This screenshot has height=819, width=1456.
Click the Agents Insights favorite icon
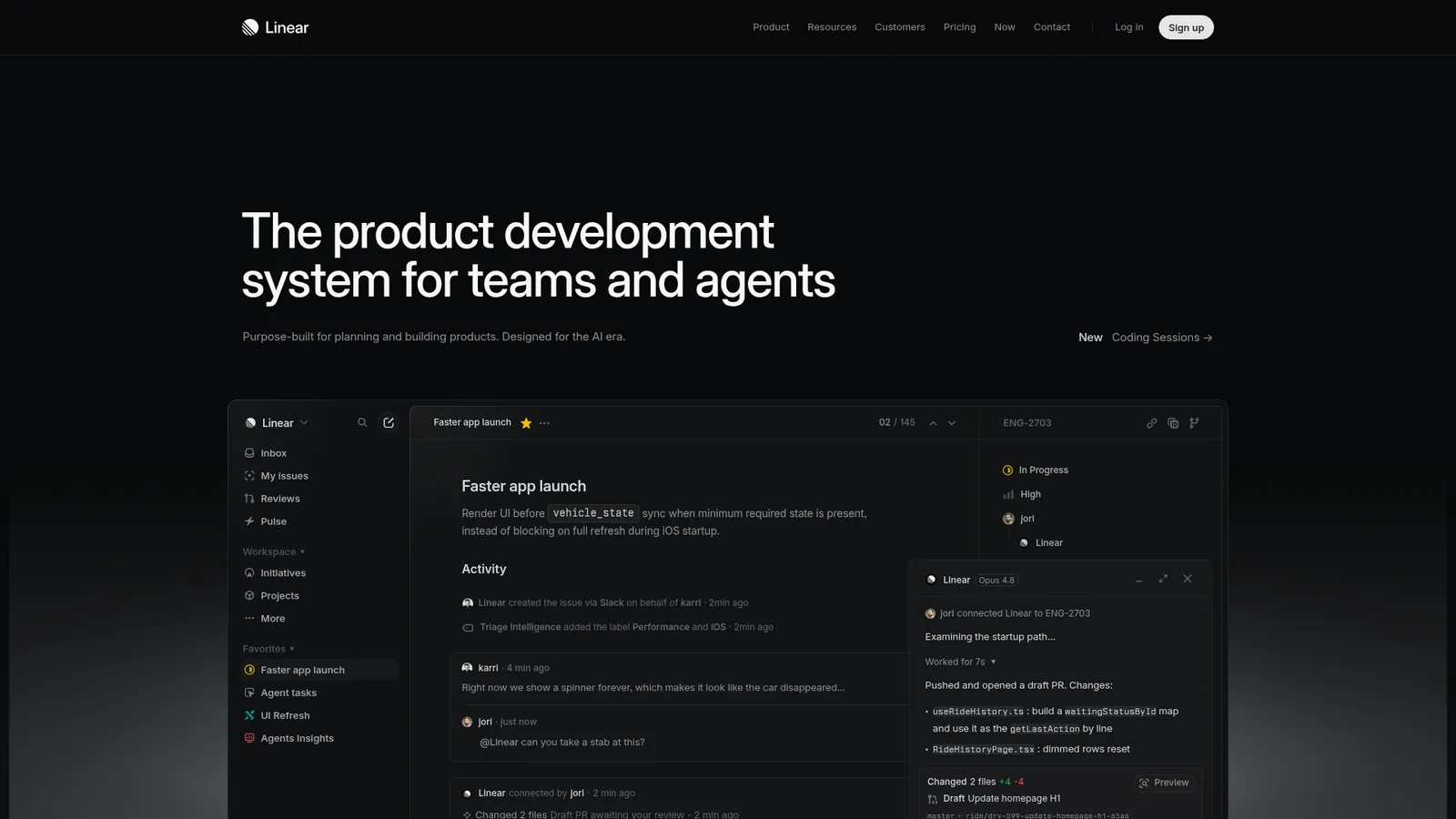(249, 739)
